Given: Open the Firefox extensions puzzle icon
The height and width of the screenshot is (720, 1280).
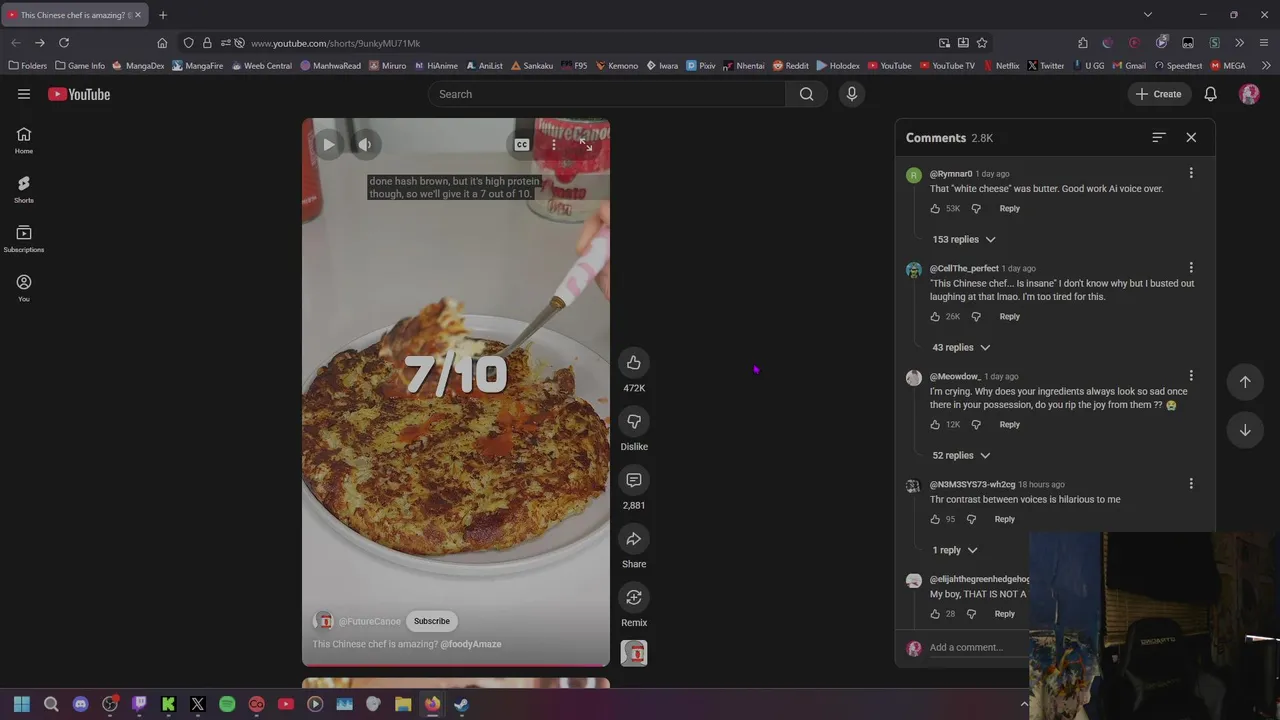Looking at the screenshot, I should 1083,43.
